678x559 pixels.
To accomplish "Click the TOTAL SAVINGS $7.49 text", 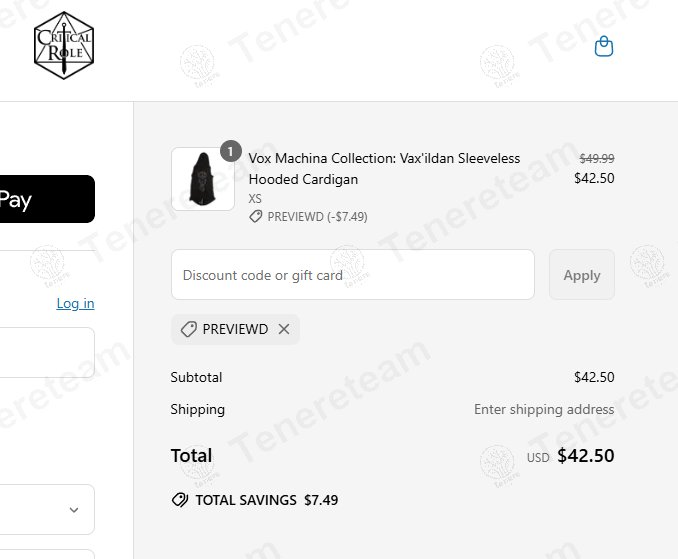I will point(266,500).
